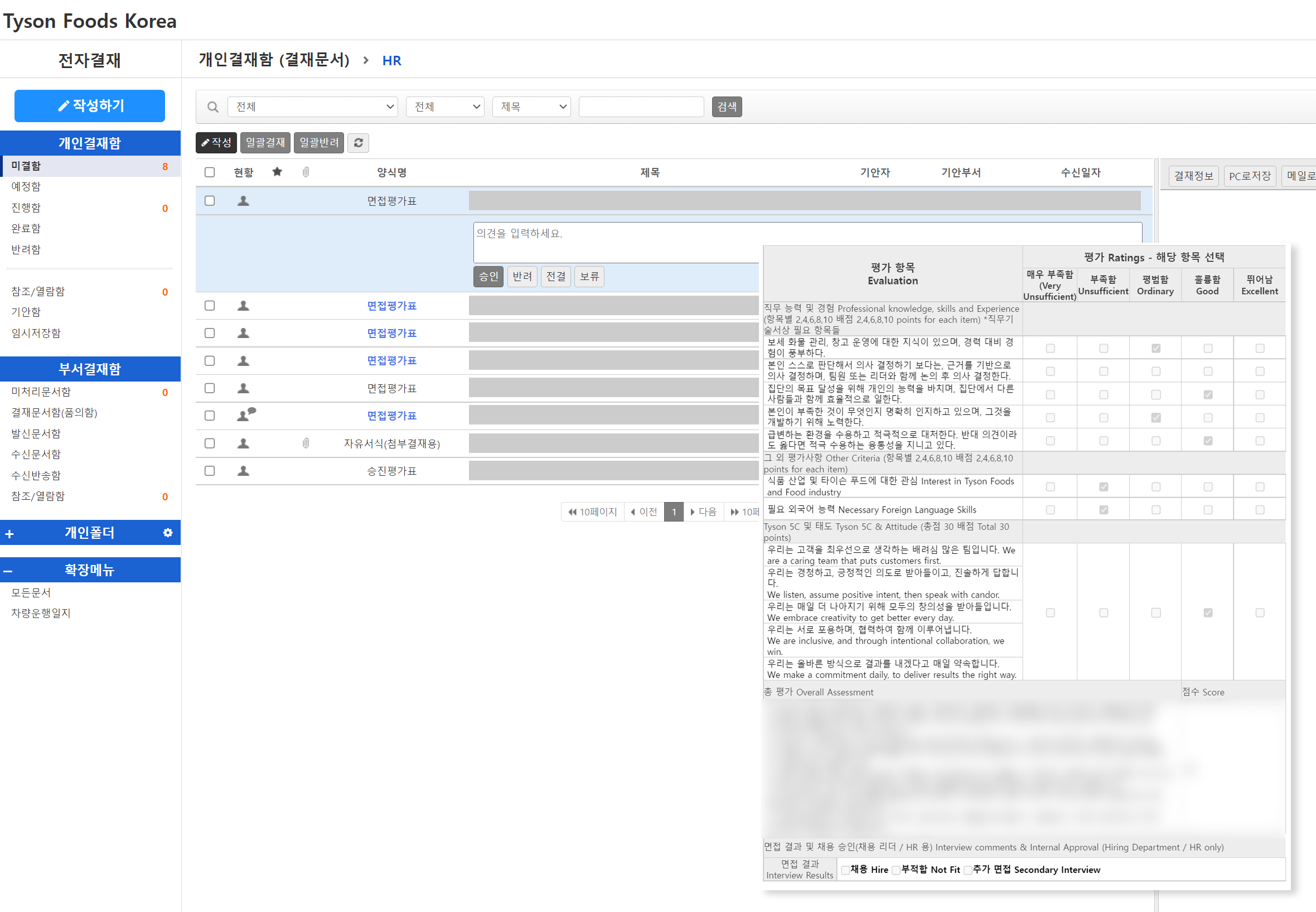Click the paperclip attachment header icon

306,172
